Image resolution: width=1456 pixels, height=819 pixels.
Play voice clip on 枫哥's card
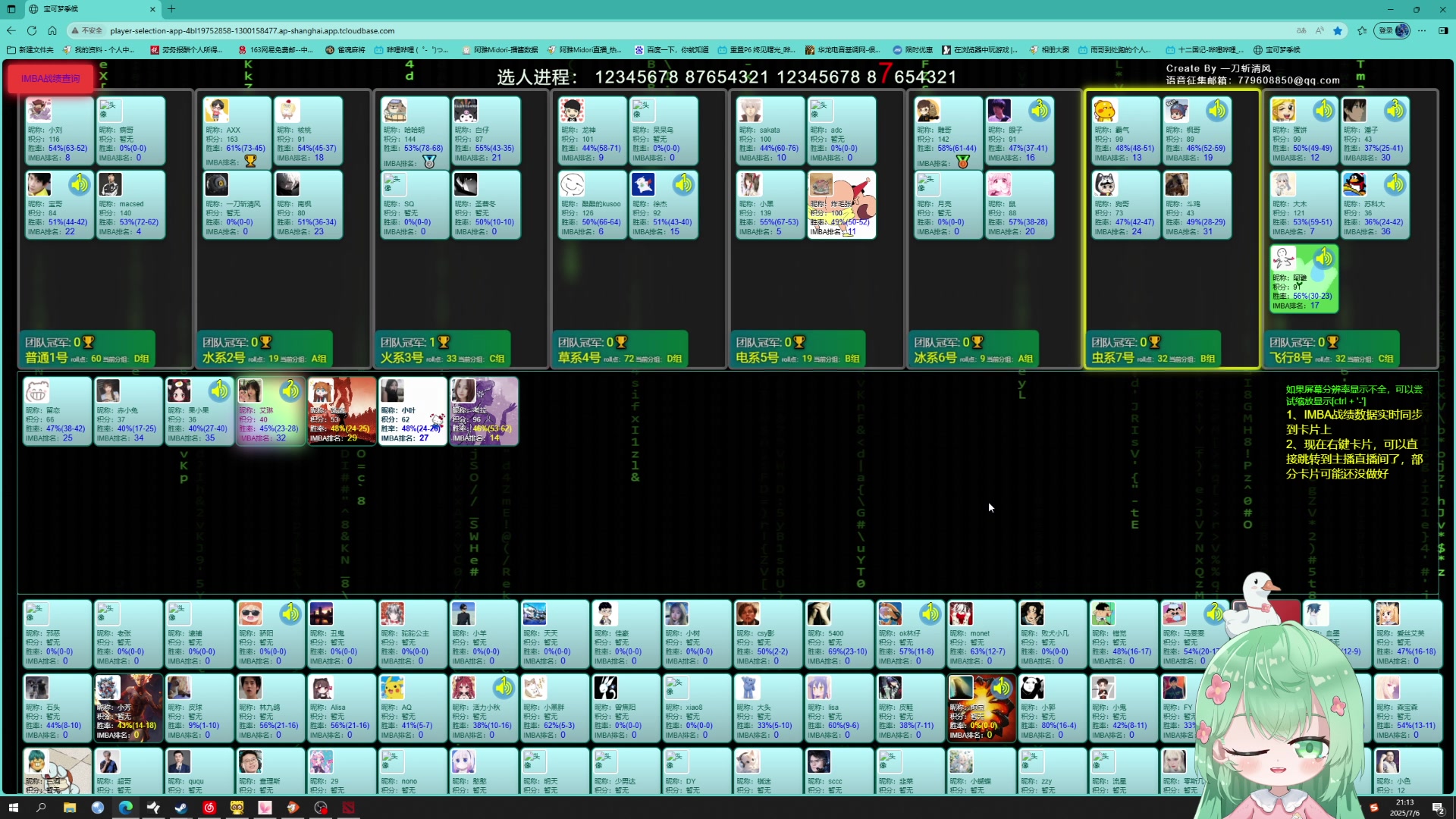pyautogui.click(x=1216, y=110)
